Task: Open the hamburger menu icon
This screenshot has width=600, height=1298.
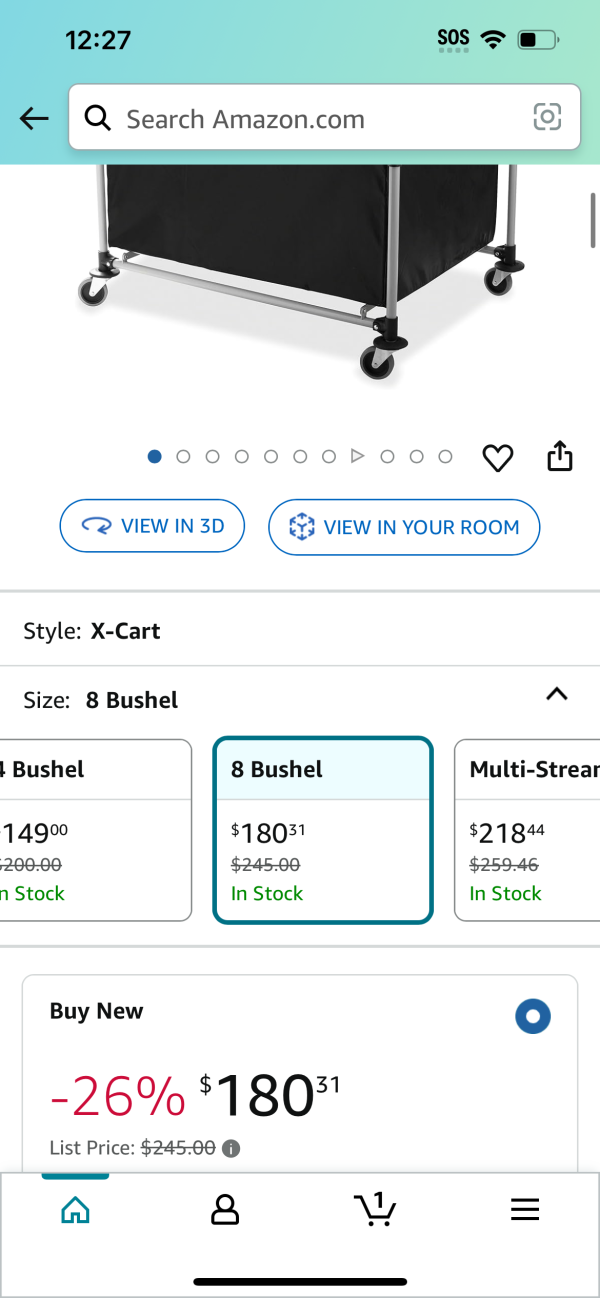Action: point(525,1210)
